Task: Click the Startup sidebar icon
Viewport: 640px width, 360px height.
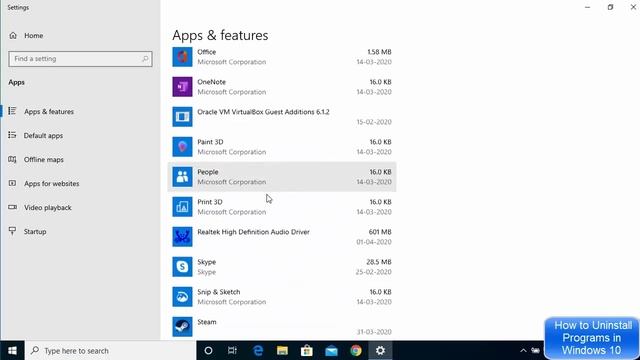Action: (12, 231)
